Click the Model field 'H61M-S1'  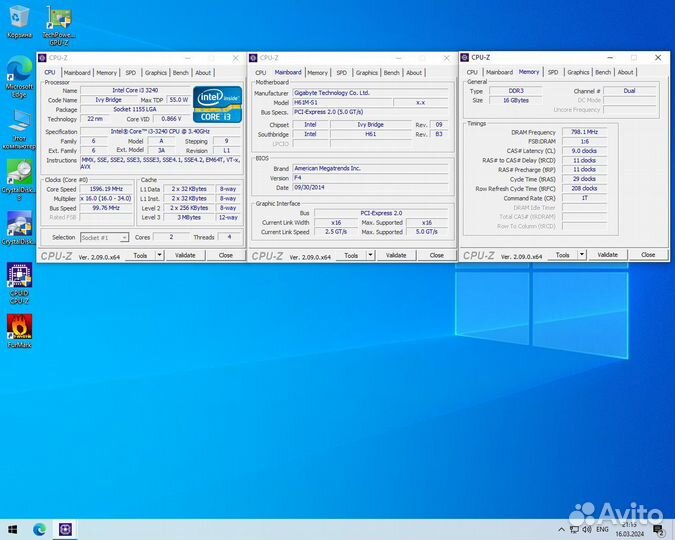343,102
